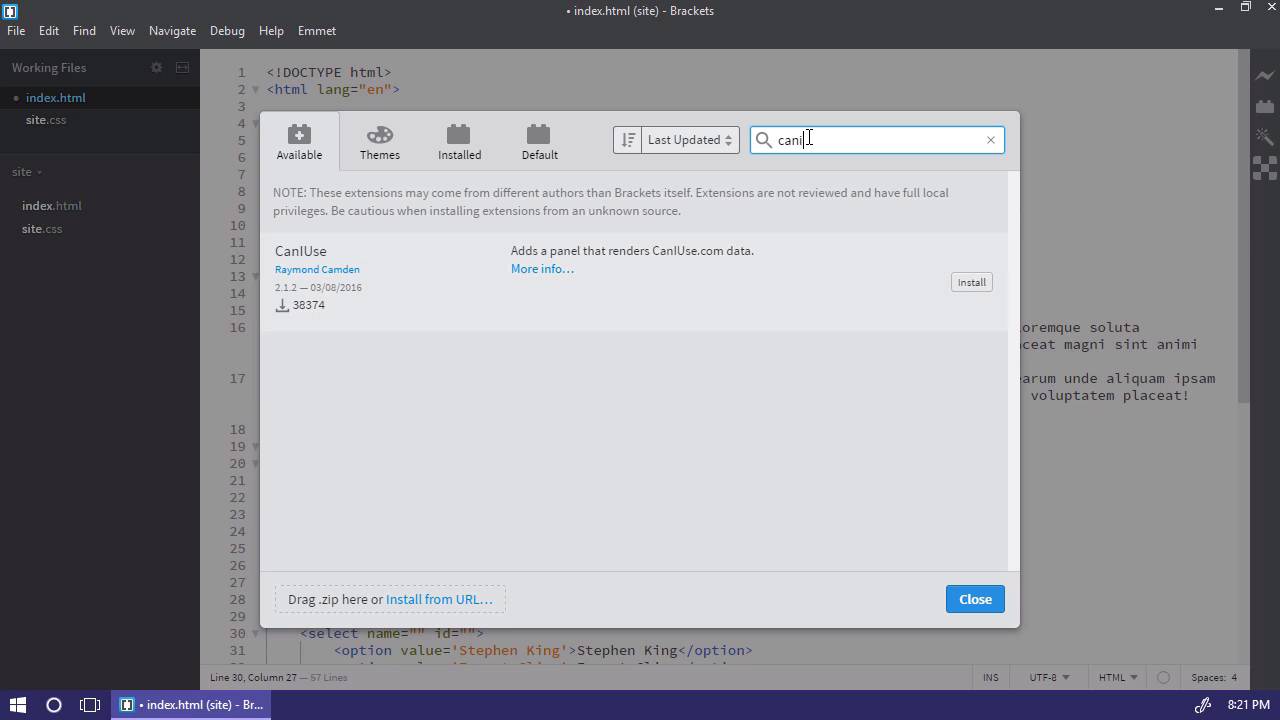Click the indentation width value 4
The width and height of the screenshot is (1280, 720).
click(x=1235, y=677)
